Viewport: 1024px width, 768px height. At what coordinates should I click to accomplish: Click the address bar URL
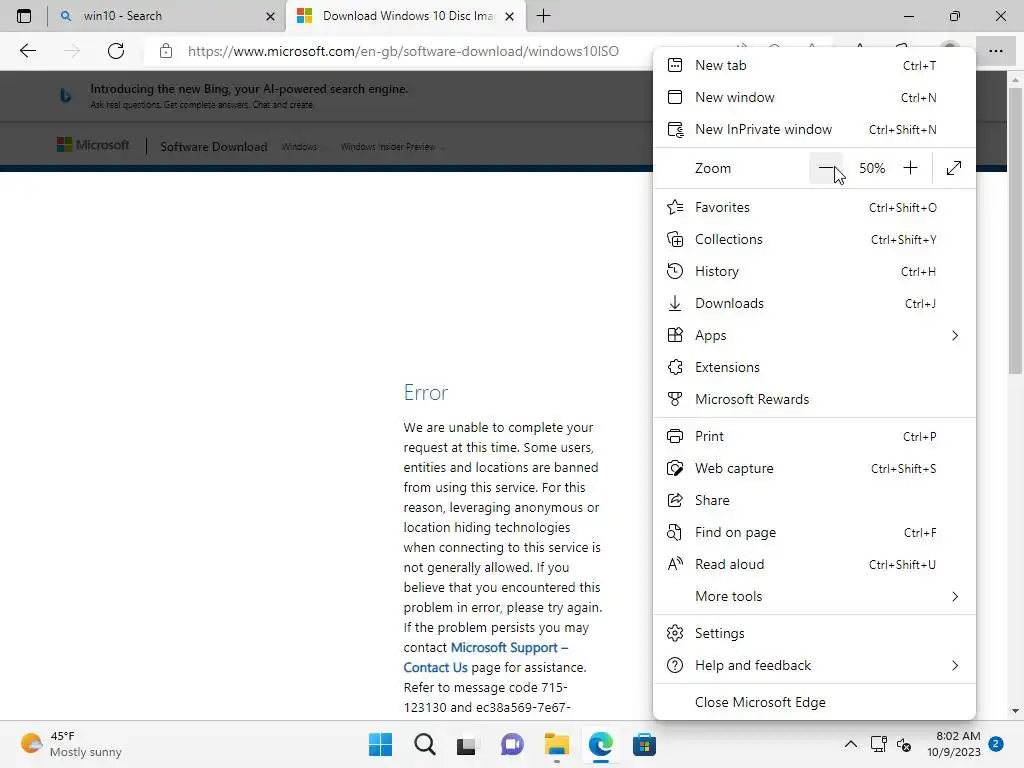click(x=403, y=51)
